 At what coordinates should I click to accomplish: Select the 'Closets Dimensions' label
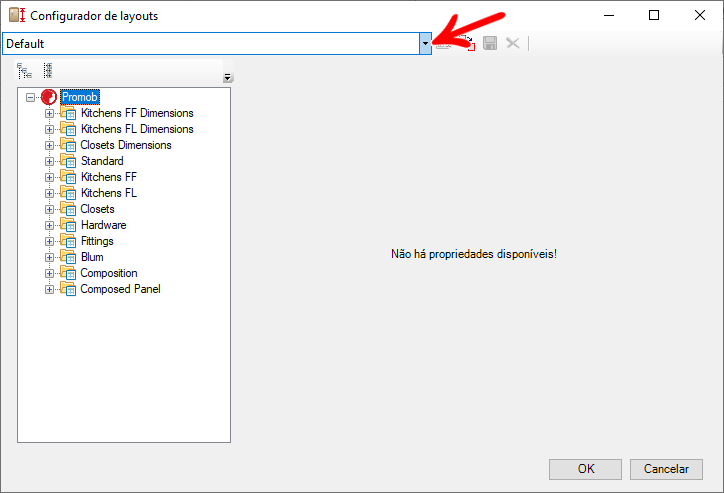point(126,145)
